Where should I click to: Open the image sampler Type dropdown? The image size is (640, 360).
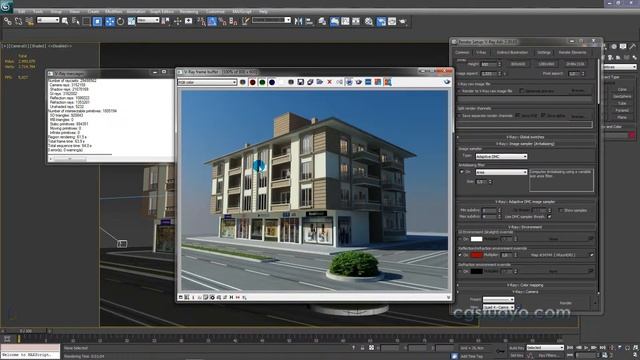(501, 156)
